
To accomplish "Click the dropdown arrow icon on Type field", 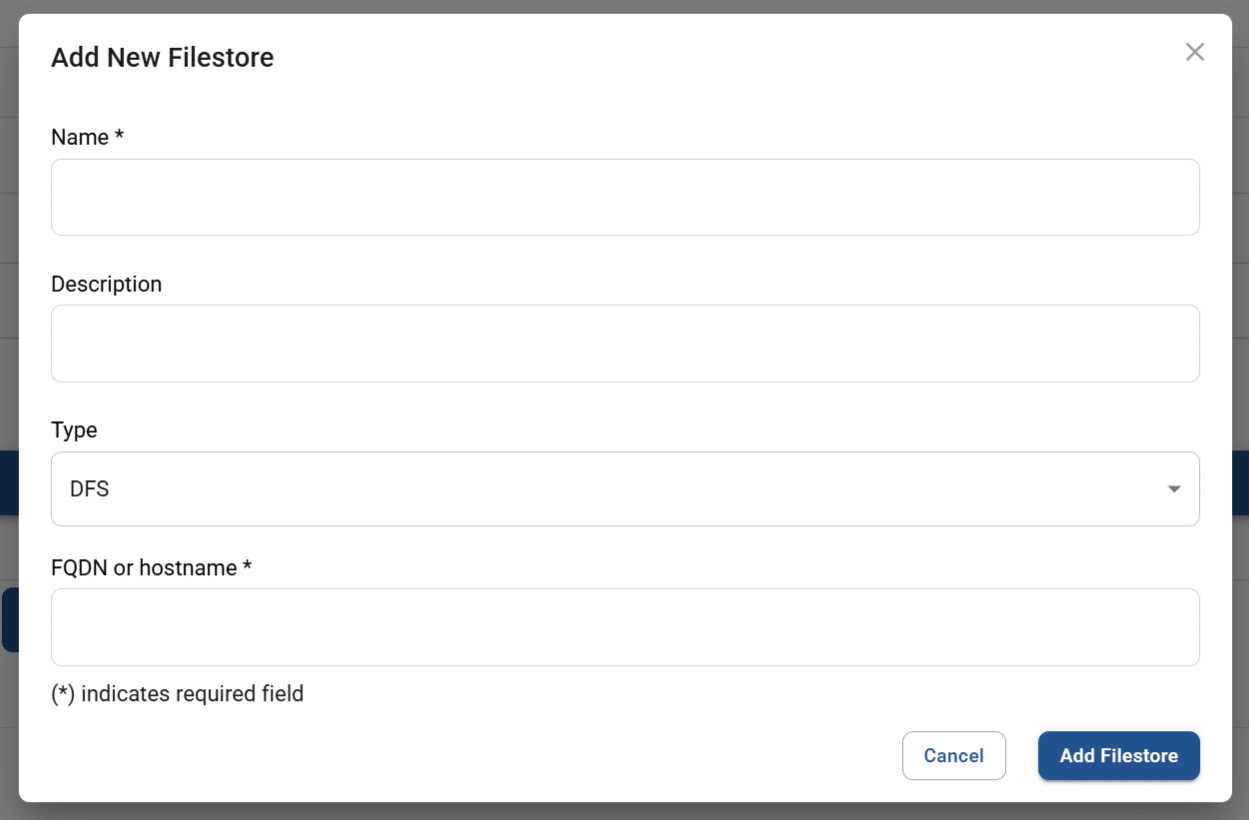I will (1172, 489).
